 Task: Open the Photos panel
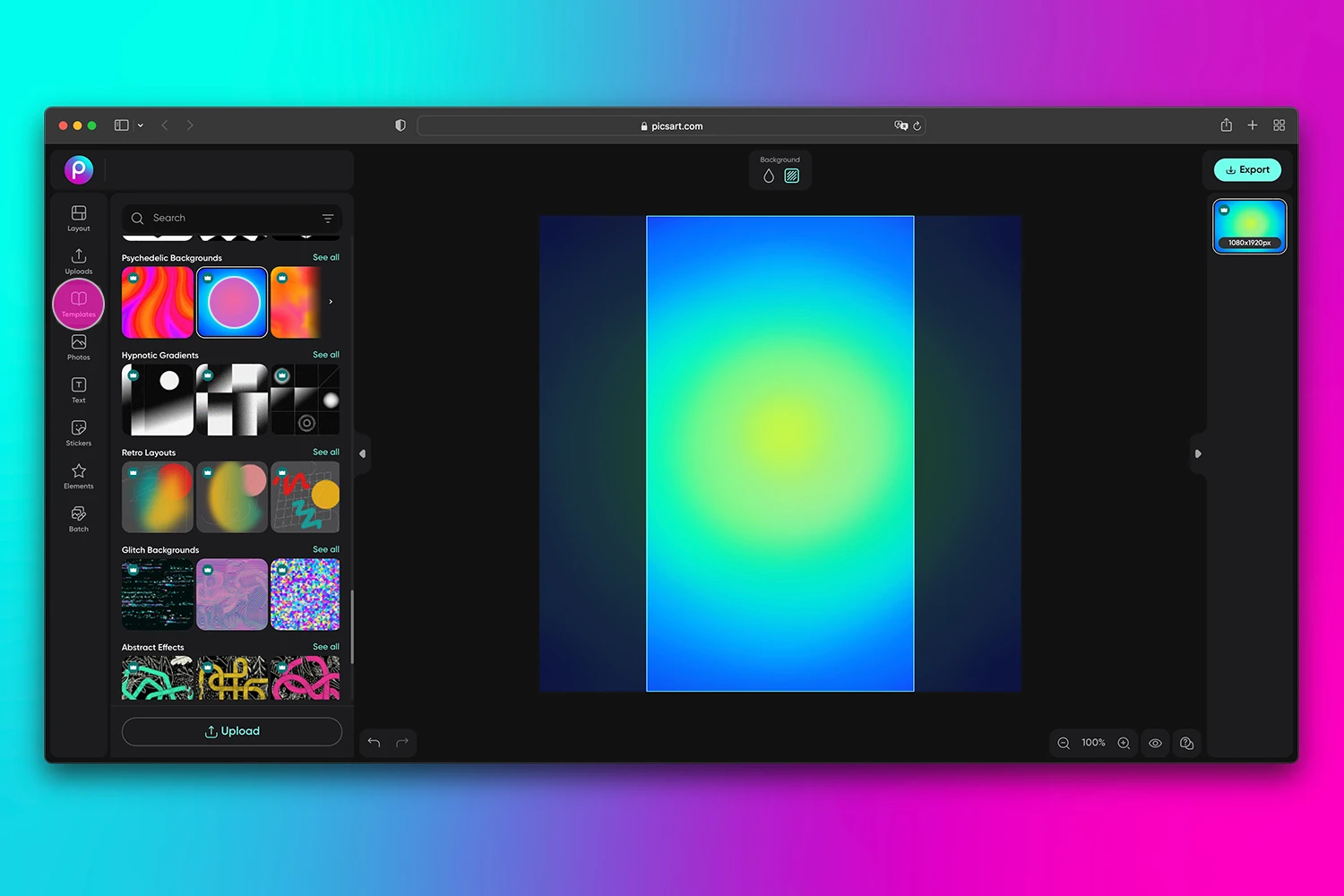coord(78,345)
